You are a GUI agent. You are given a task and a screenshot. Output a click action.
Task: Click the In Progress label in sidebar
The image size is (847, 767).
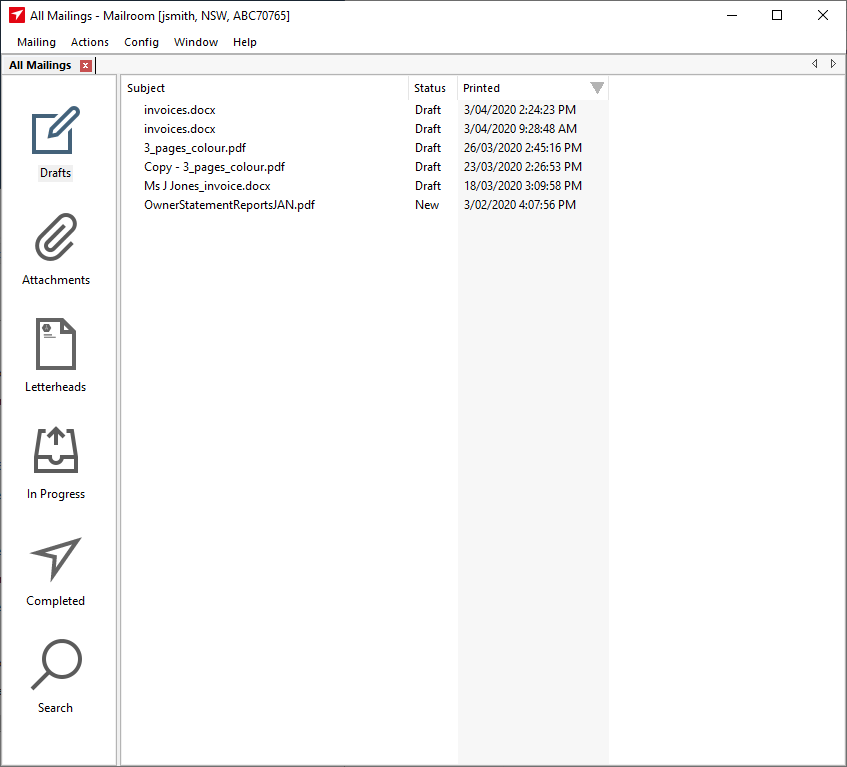click(x=56, y=494)
